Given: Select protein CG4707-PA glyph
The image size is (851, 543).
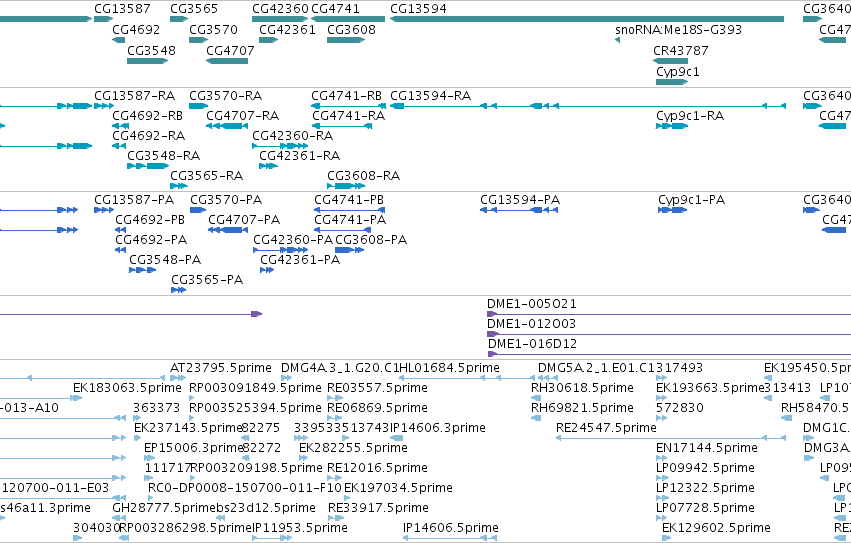Looking at the screenshot, I should 228,230.
